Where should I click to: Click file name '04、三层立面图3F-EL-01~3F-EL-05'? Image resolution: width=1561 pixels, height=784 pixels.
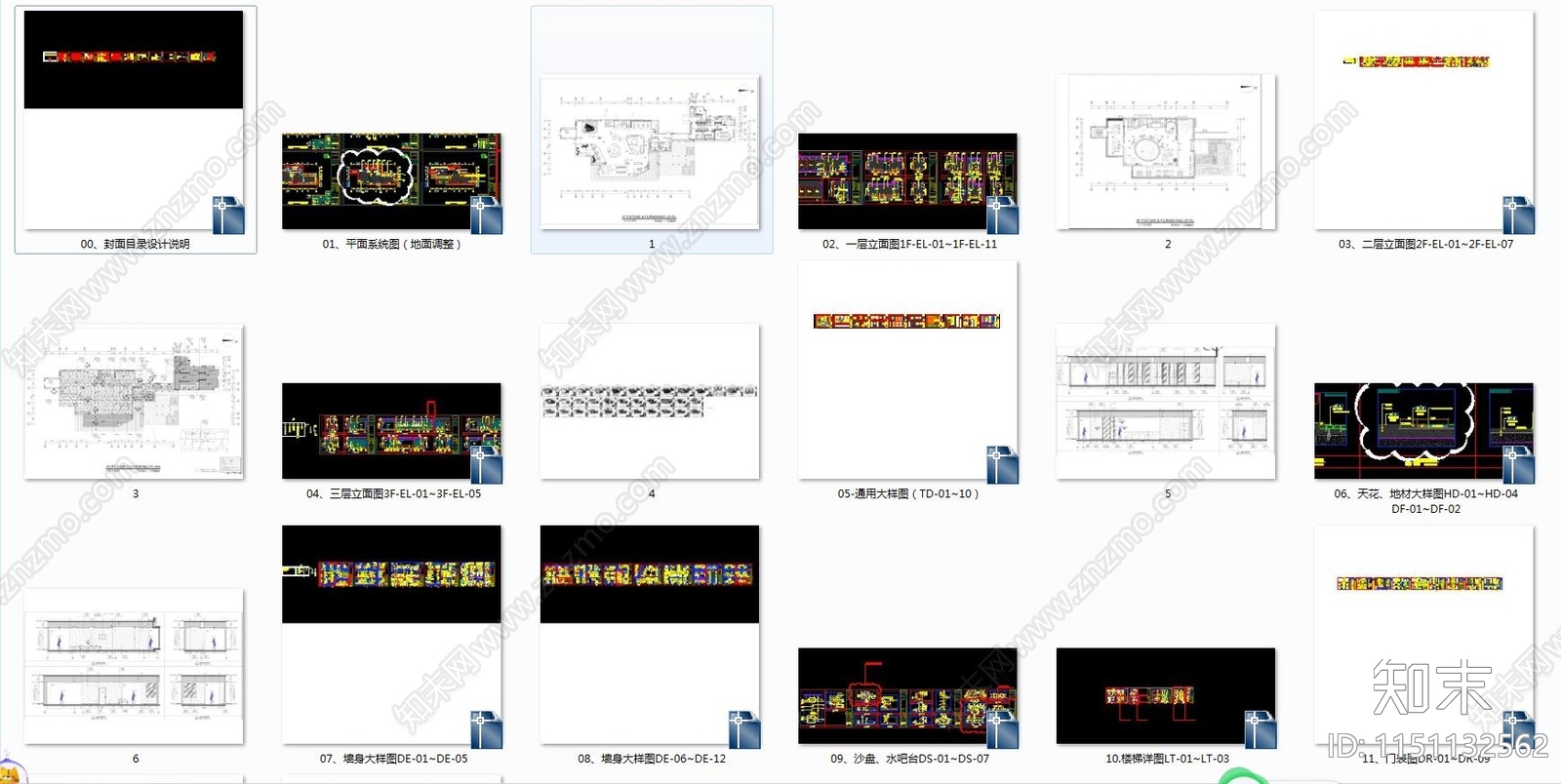[393, 493]
